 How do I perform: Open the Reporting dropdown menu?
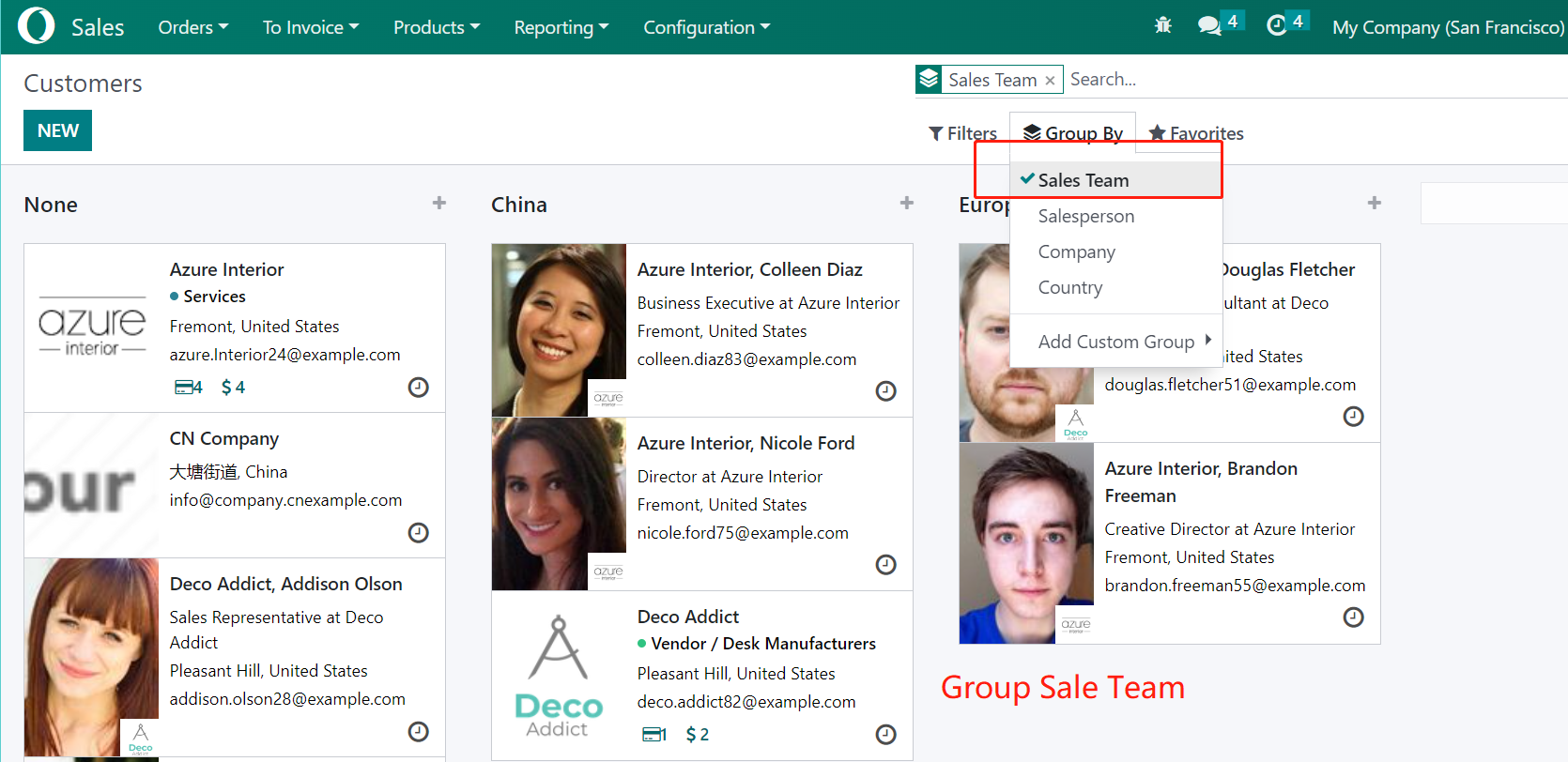pos(561,27)
